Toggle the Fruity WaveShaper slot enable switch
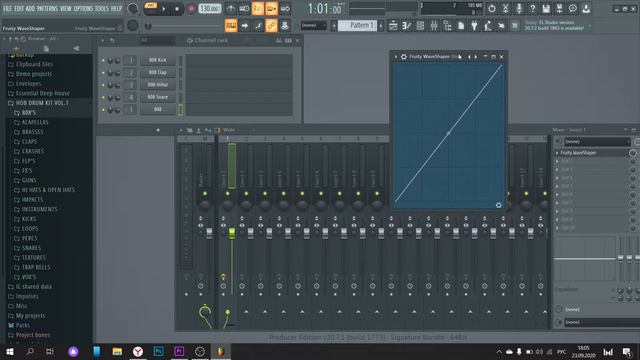The height and width of the screenshot is (360, 640). pyautogui.click(x=633, y=153)
